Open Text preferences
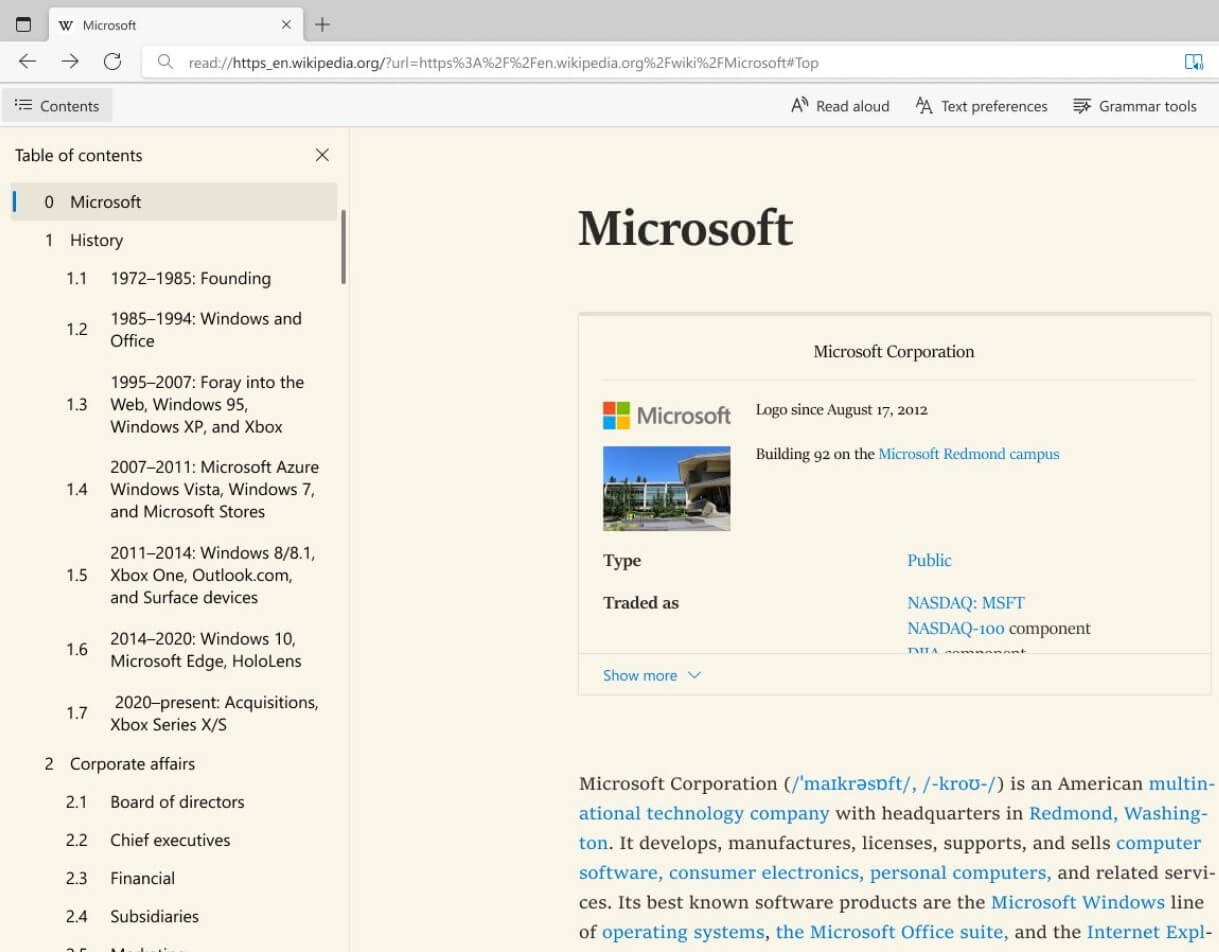 point(981,106)
